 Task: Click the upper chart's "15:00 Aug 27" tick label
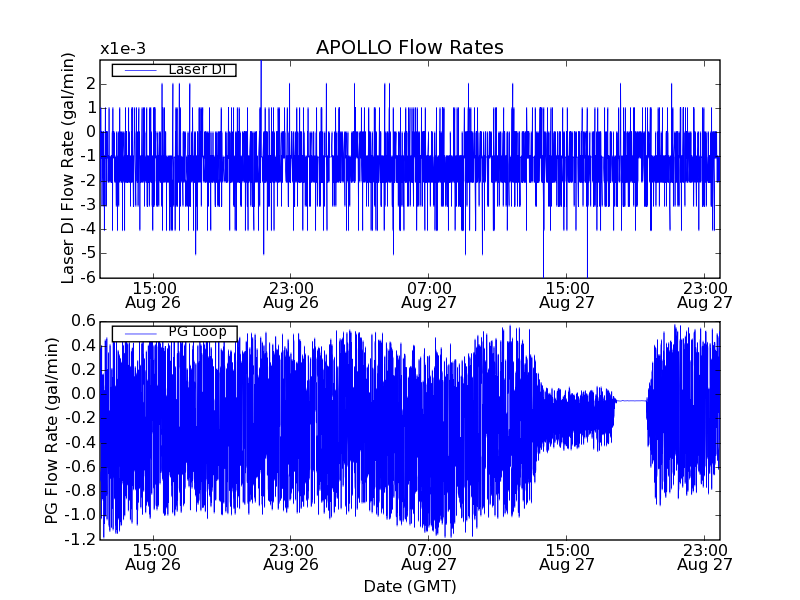click(x=567, y=294)
